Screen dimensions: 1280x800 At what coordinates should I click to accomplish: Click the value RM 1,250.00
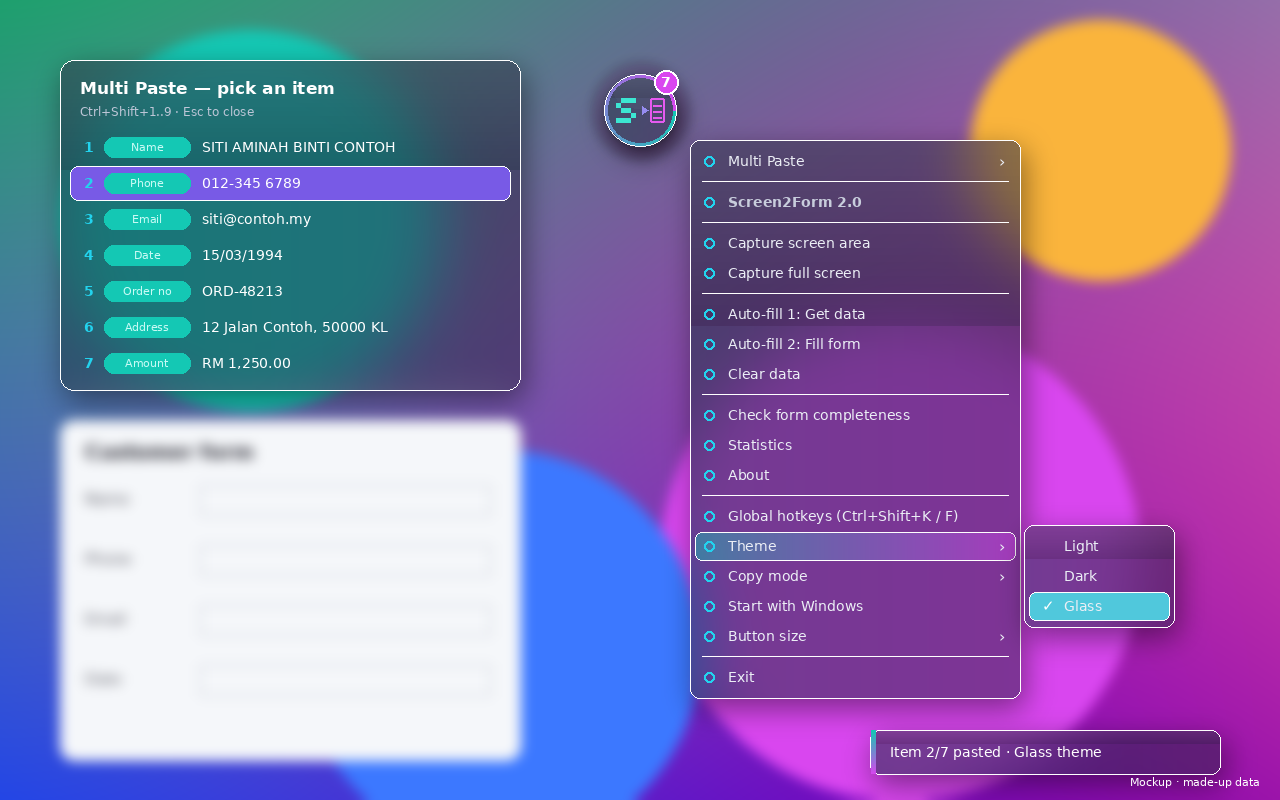click(x=246, y=363)
